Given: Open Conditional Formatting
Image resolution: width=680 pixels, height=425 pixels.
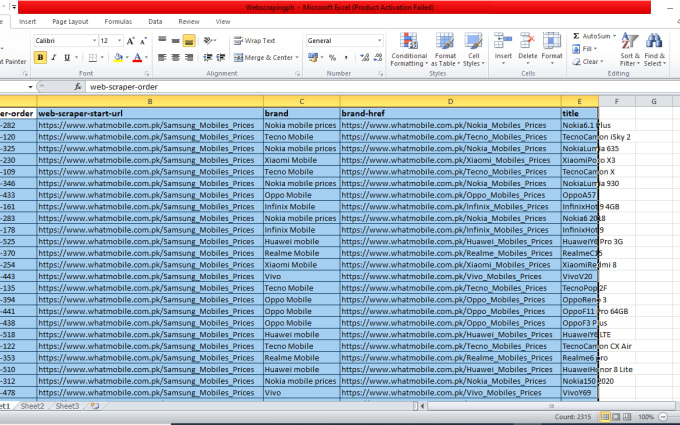Looking at the screenshot, I should coord(409,49).
